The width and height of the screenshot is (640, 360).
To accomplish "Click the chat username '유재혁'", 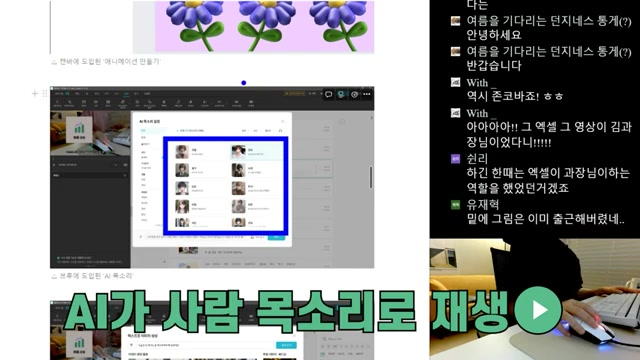I will point(483,204).
